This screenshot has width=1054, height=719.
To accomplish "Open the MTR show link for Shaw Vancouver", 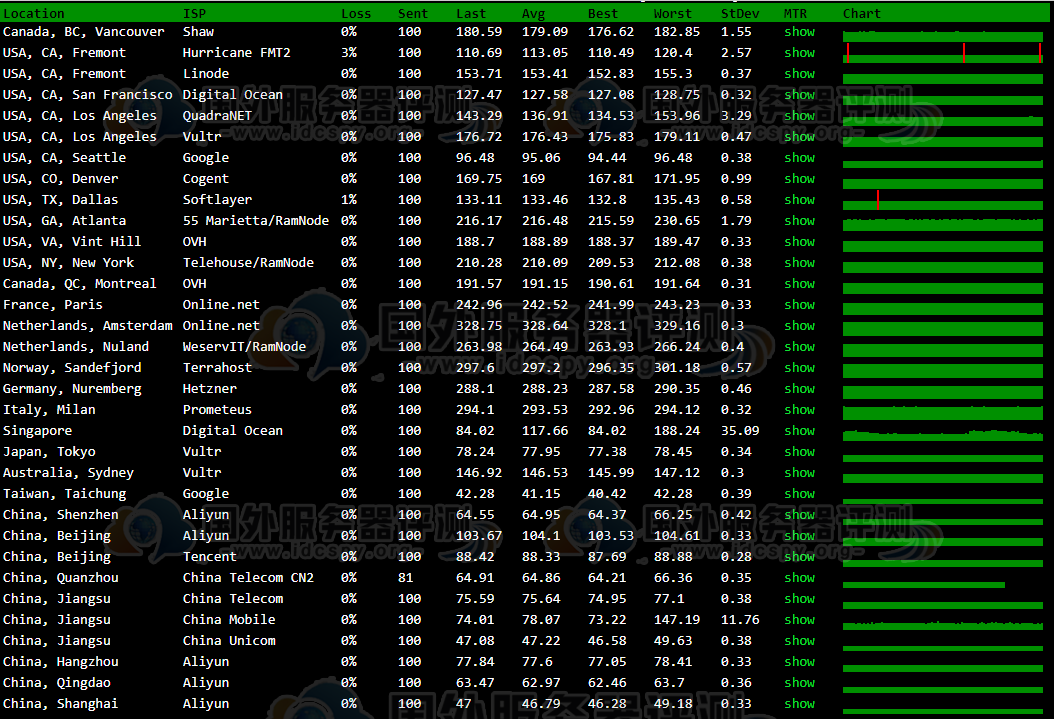I will 799,32.
